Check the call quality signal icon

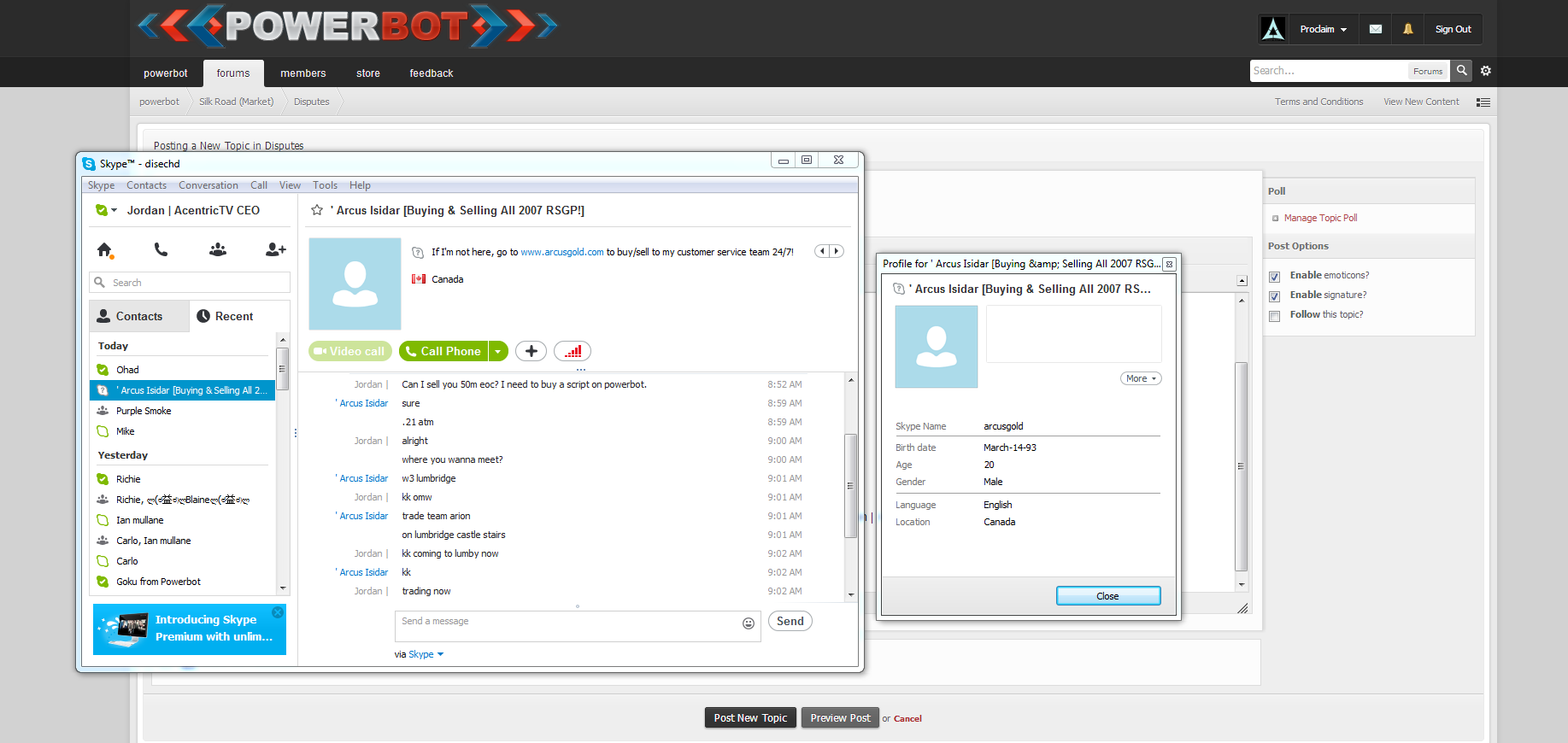point(573,351)
